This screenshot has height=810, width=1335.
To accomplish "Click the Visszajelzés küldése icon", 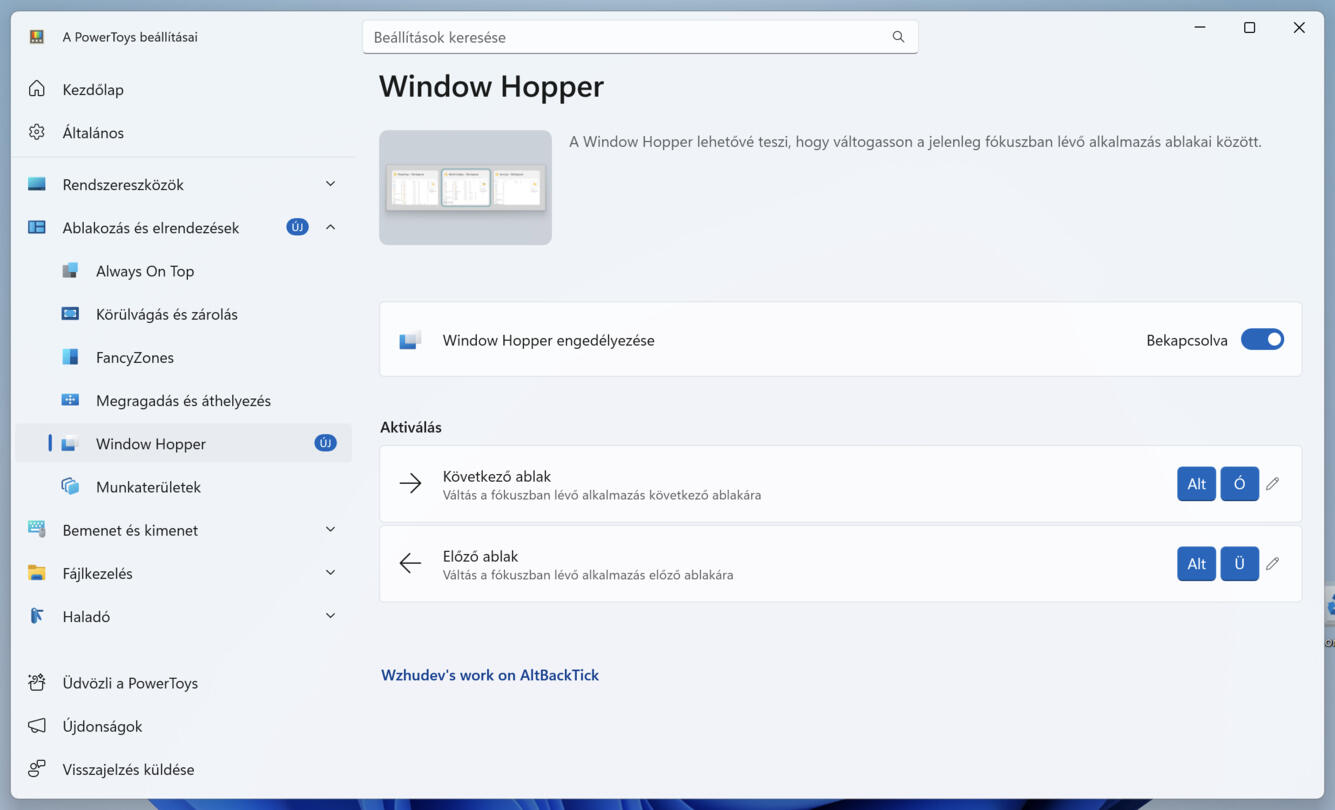I will [37, 769].
